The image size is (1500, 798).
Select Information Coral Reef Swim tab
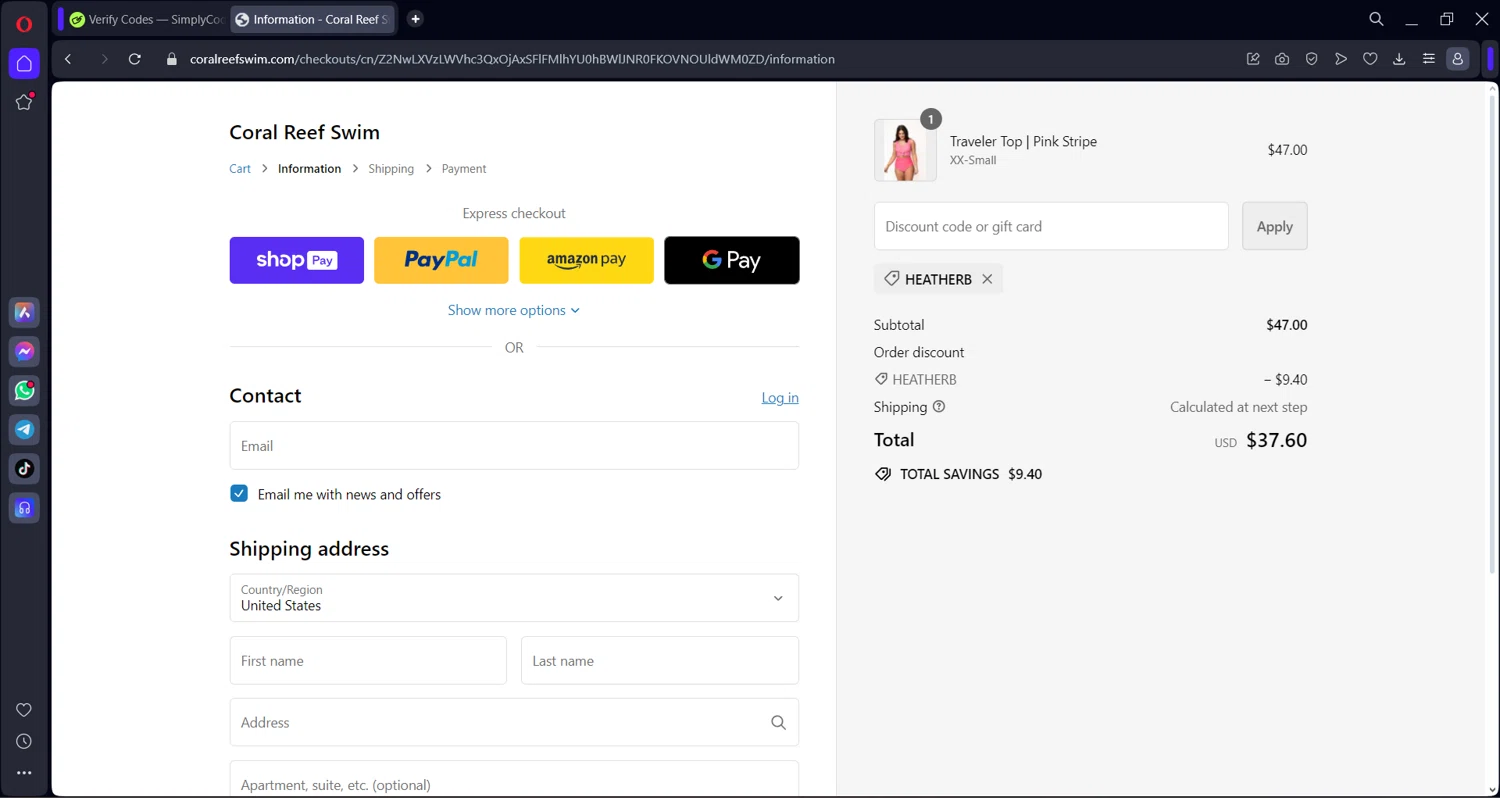[x=312, y=19]
